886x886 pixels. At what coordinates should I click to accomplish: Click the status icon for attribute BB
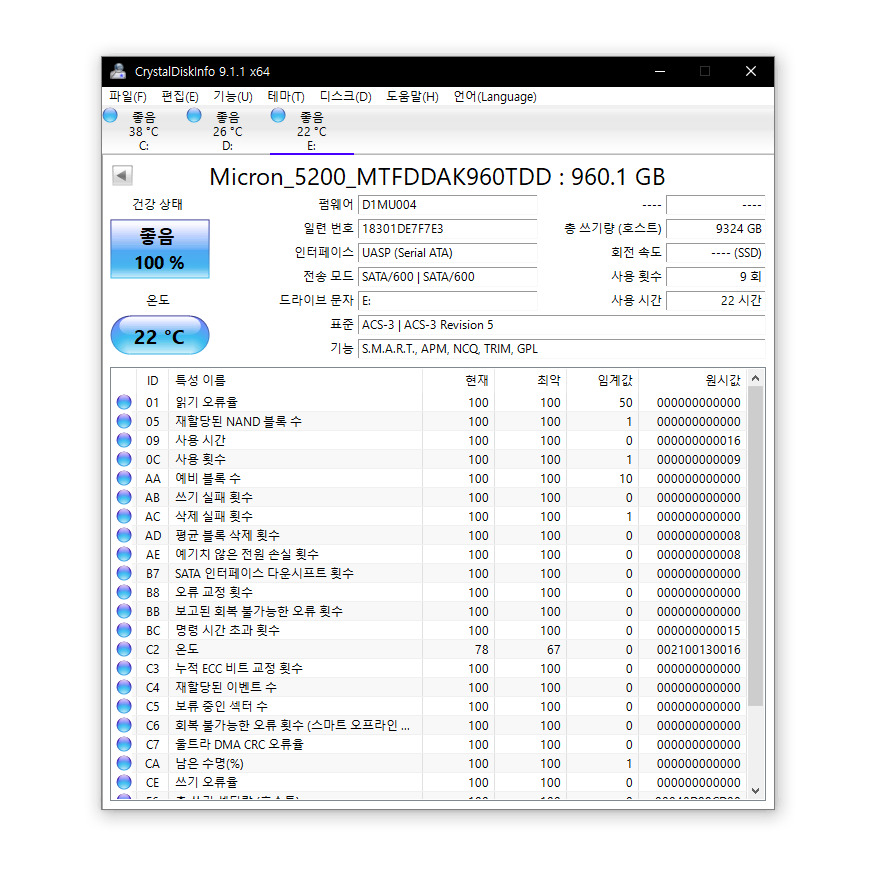click(124, 611)
